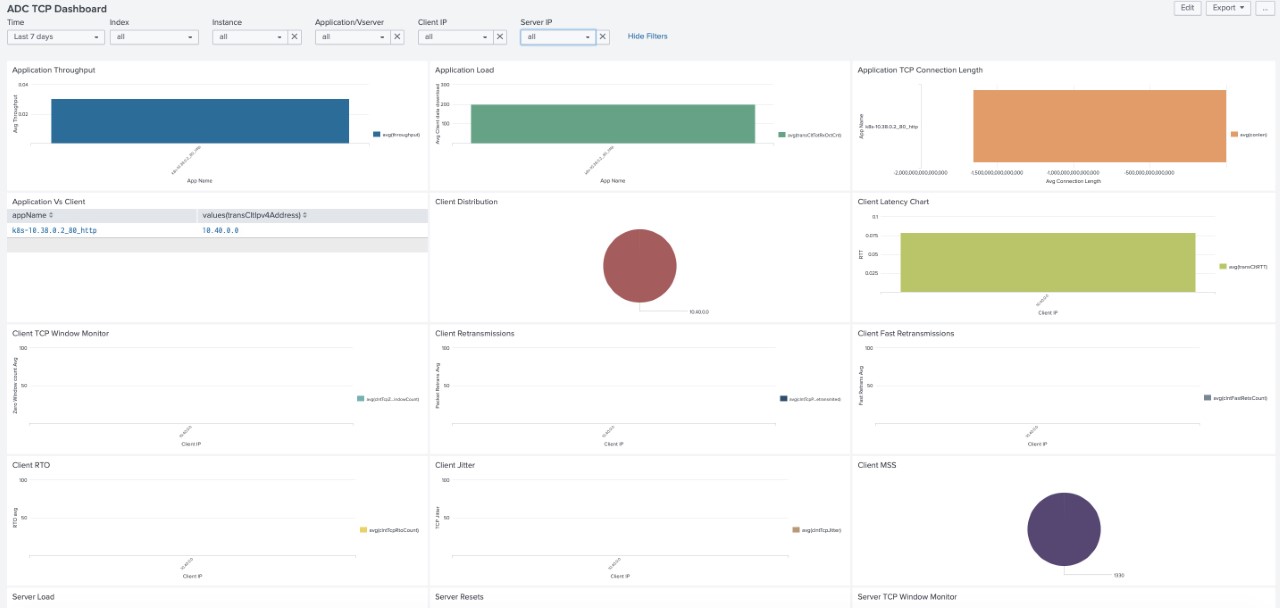Open the Index dropdown
Image resolution: width=1280 pixels, height=608 pixels.
coord(154,37)
